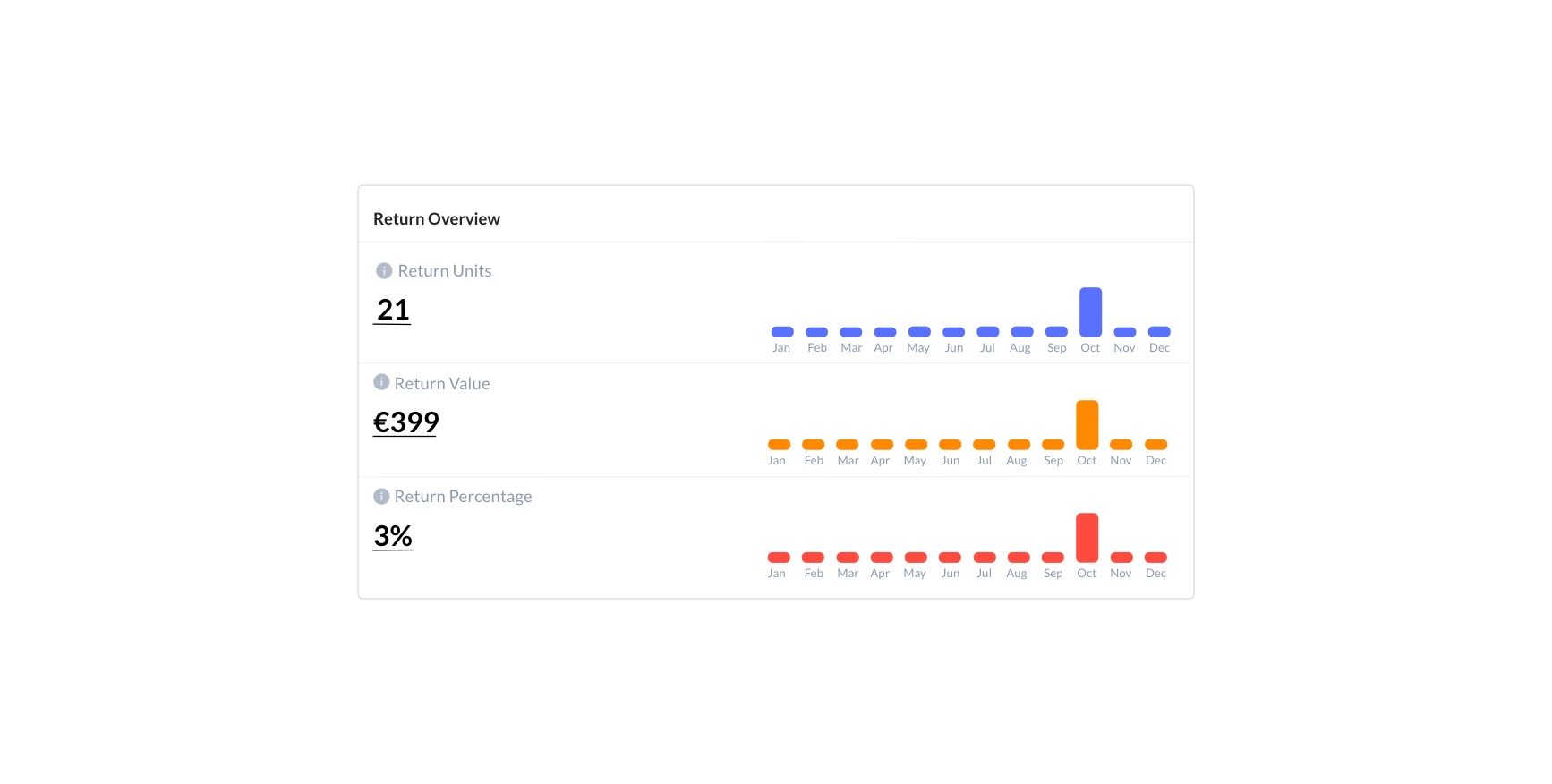Select the red Nov bar in Return Percentage
This screenshot has width=1552, height=784.
coord(1121,558)
